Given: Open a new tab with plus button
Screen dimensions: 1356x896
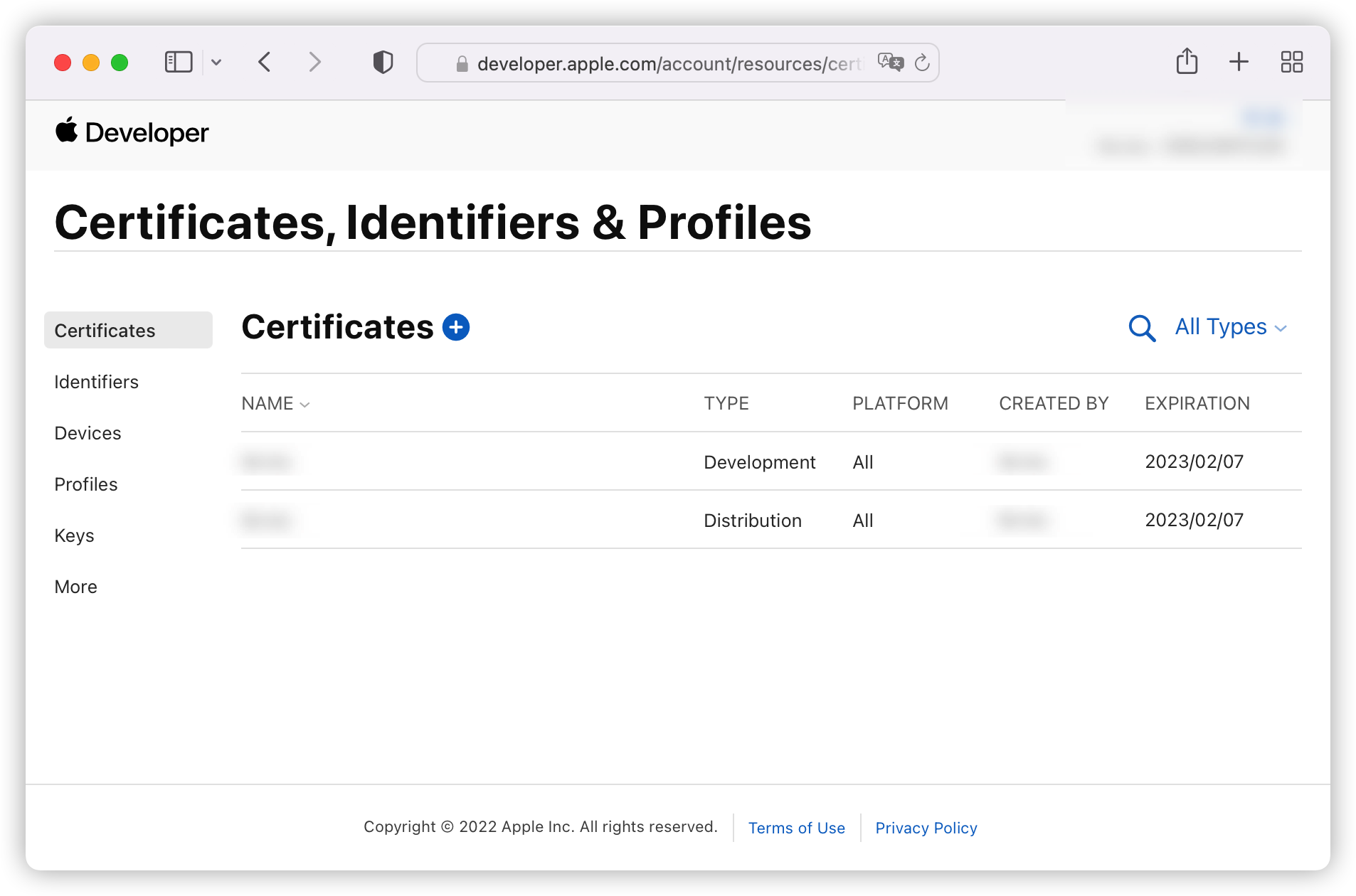Looking at the screenshot, I should (x=1239, y=62).
